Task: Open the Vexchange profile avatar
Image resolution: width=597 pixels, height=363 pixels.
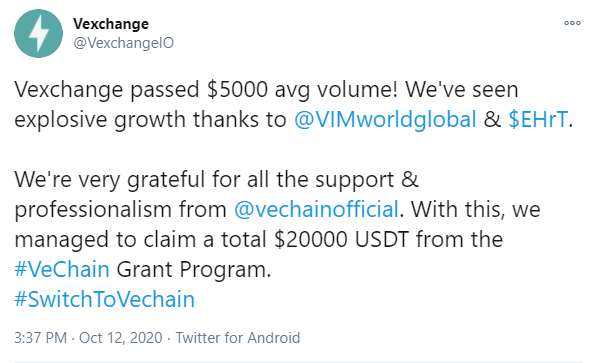Action: (38, 34)
